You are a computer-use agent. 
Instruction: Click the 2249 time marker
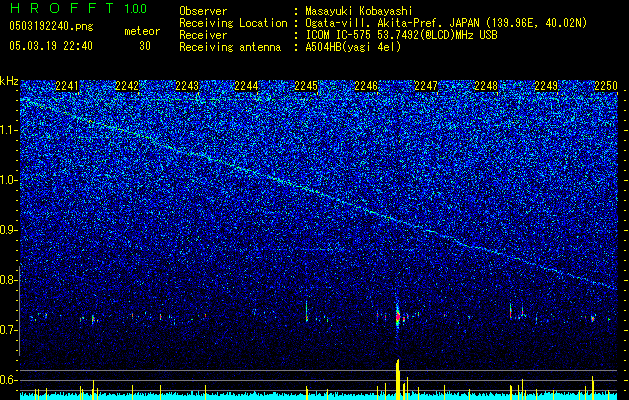tap(546, 86)
